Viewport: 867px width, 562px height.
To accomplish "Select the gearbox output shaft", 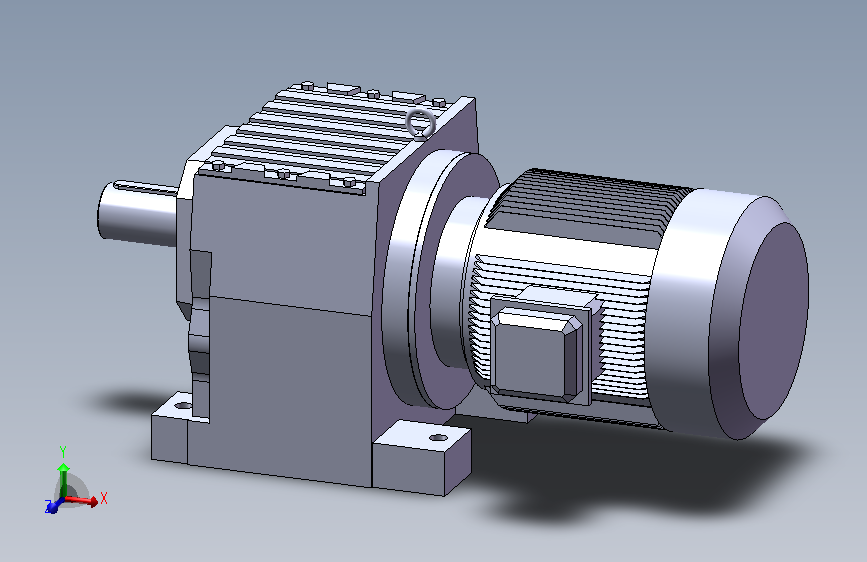I will coord(138,213).
